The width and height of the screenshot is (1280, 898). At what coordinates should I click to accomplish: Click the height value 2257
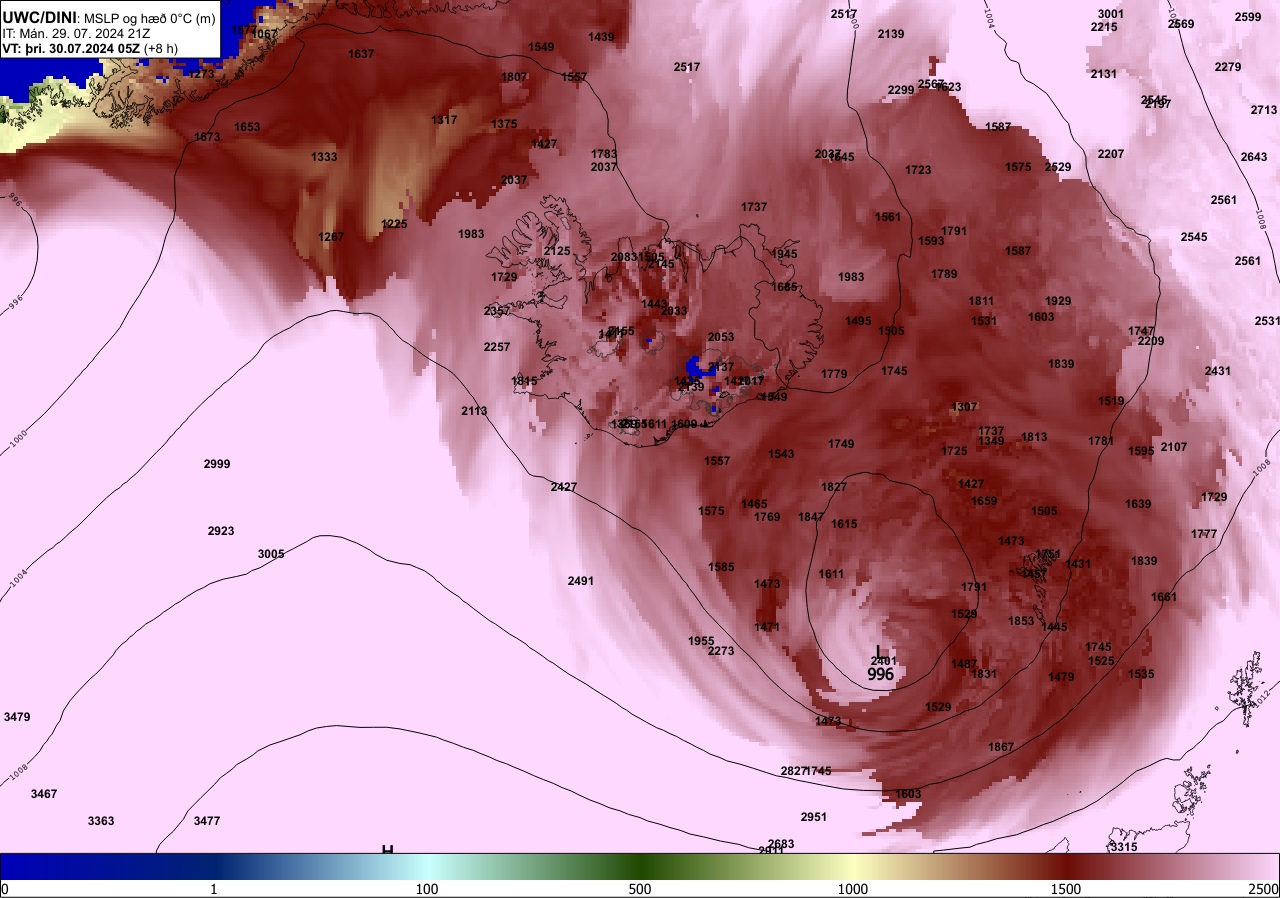[x=497, y=347]
